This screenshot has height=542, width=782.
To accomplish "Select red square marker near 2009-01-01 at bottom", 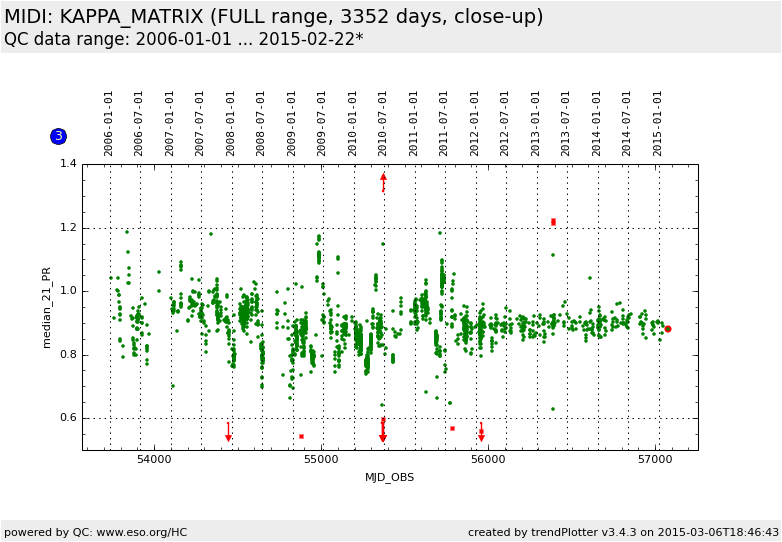I will [x=301, y=436].
